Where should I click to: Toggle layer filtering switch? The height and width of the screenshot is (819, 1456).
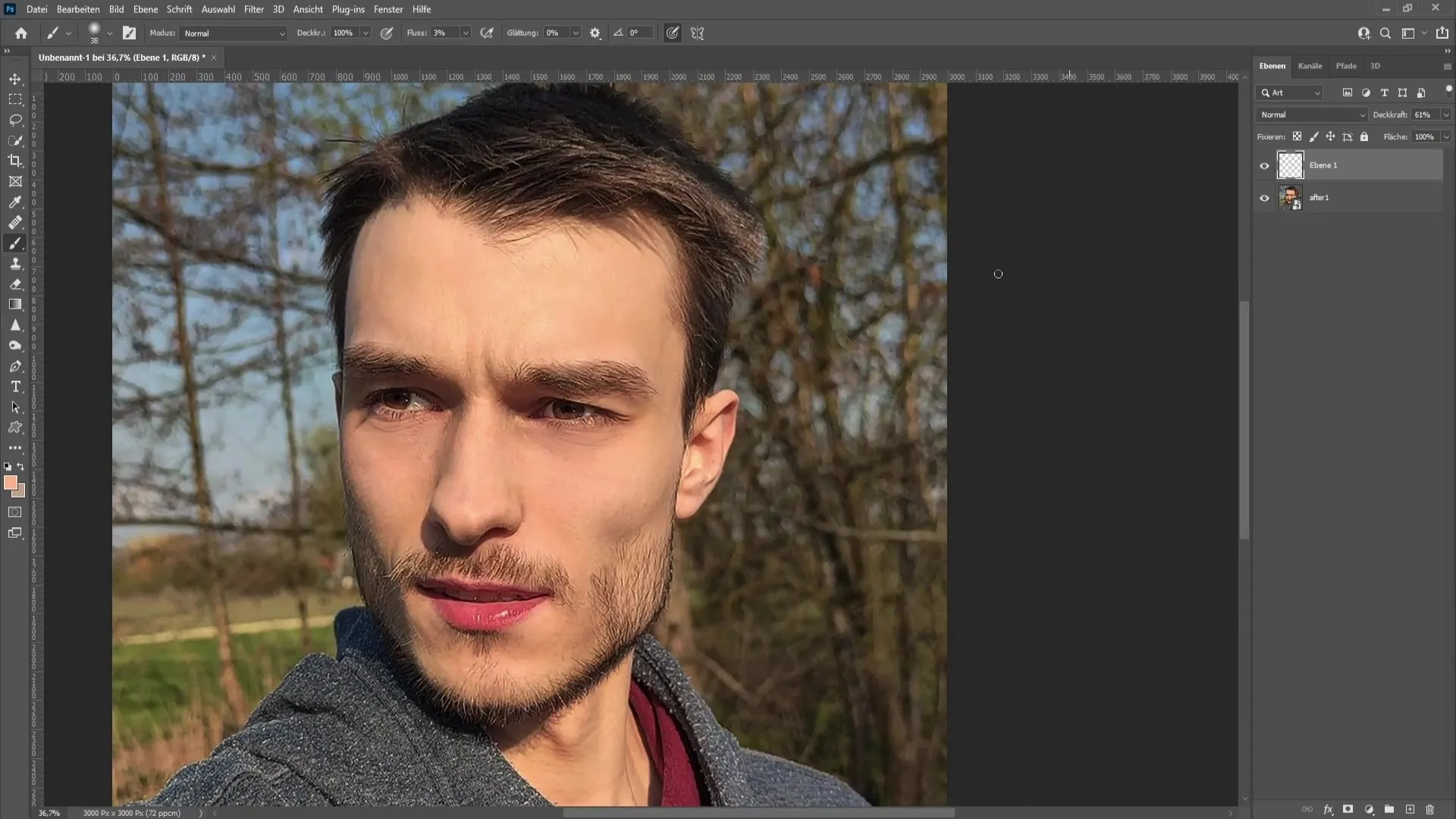(x=1448, y=90)
